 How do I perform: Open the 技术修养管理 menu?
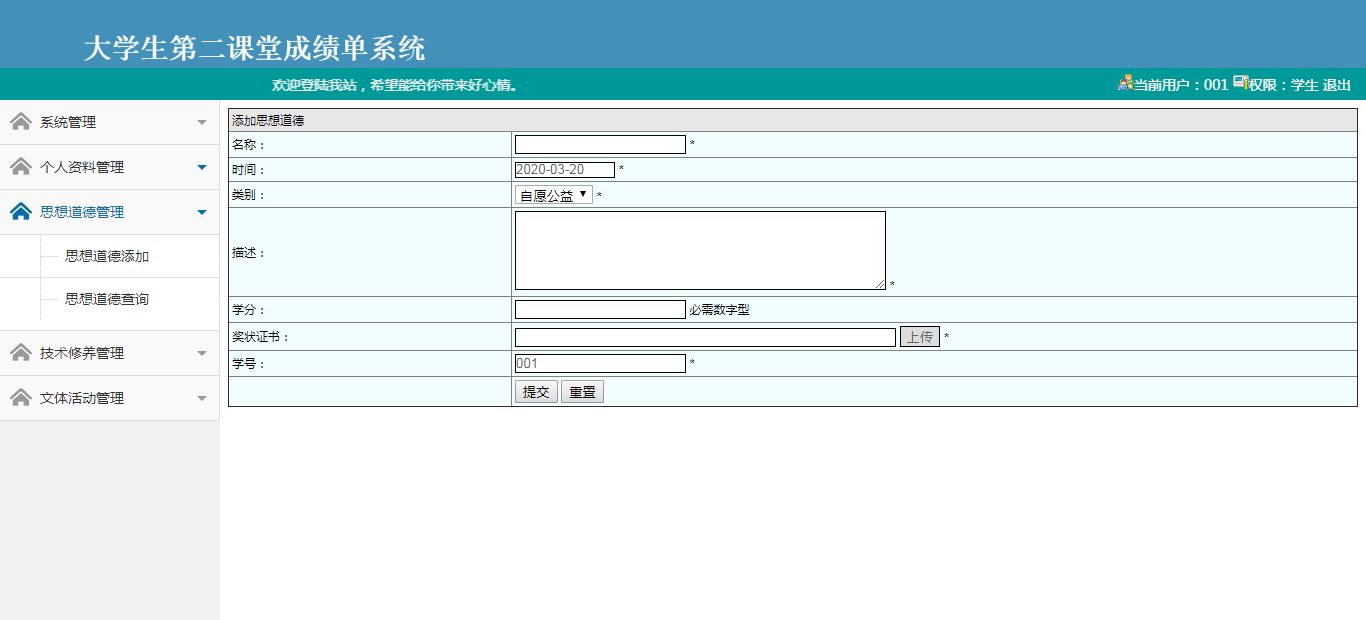click(x=109, y=353)
